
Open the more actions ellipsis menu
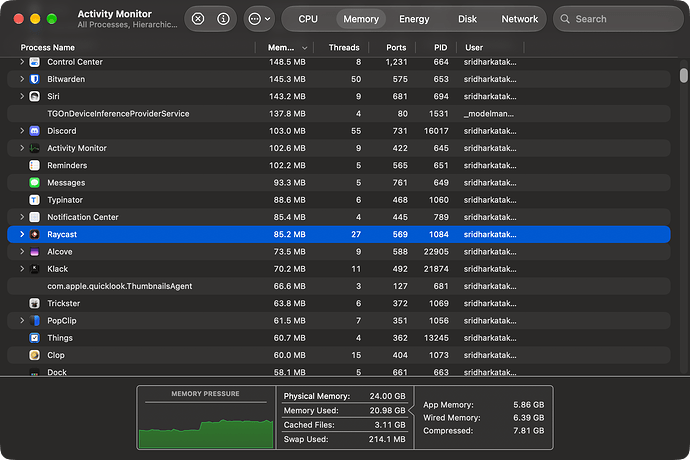(259, 19)
